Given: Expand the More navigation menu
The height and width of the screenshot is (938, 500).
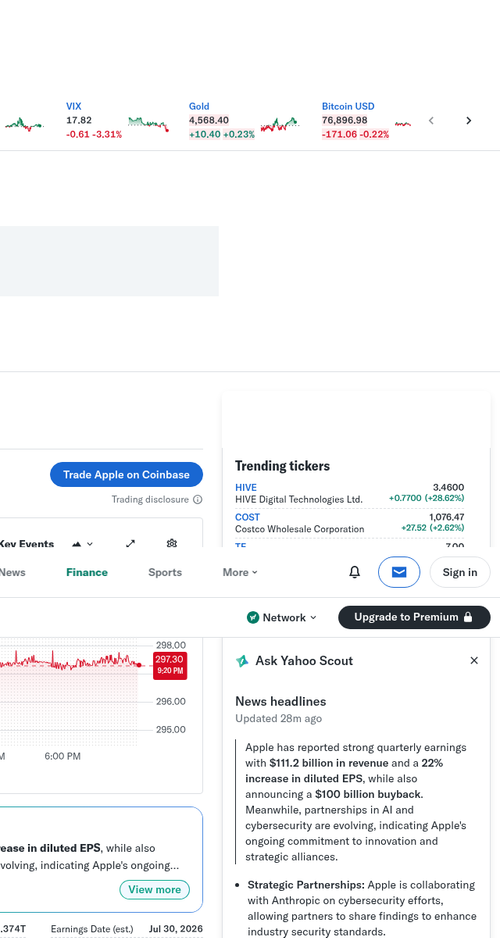Looking at the screenshot, I should (240, 572).
